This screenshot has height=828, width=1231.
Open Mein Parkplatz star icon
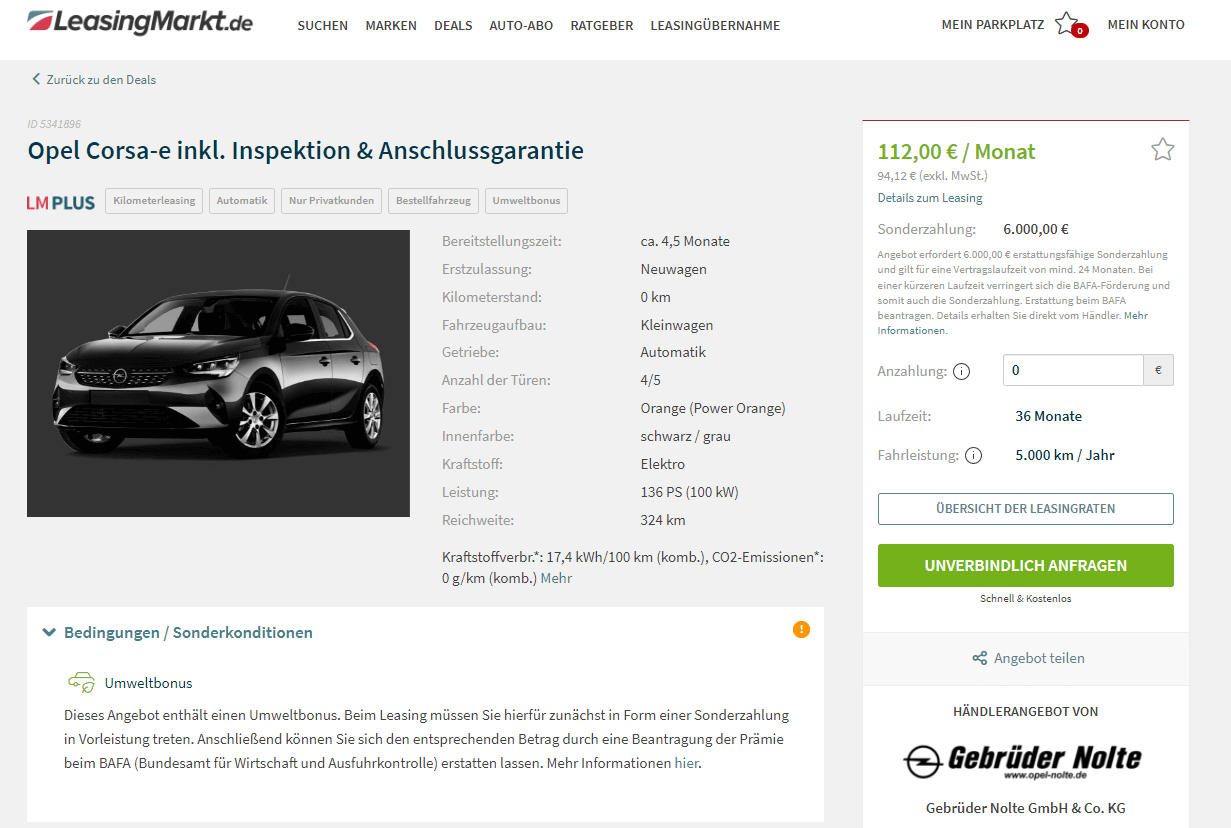tap(1067, 24)
